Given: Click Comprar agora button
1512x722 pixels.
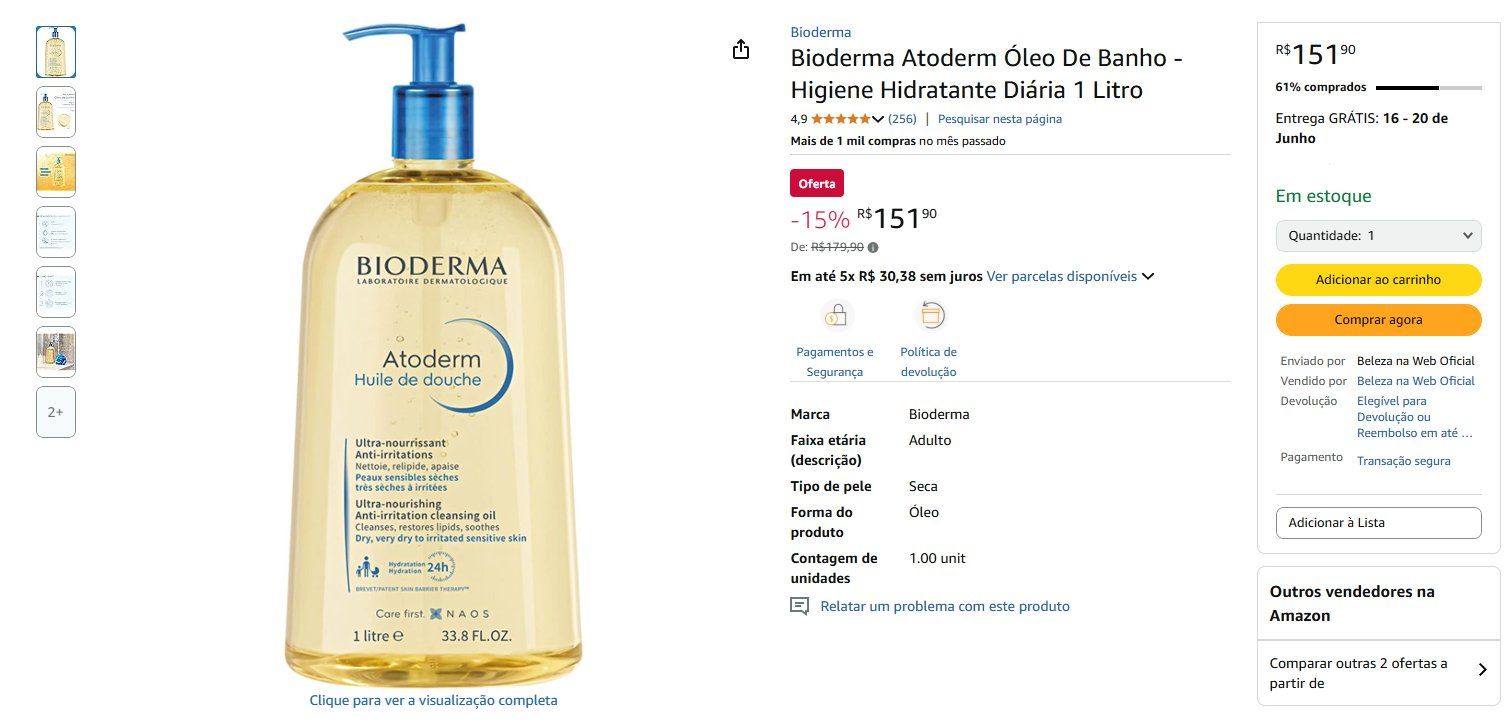Looking at the screenshot, I should (1378, 320).
